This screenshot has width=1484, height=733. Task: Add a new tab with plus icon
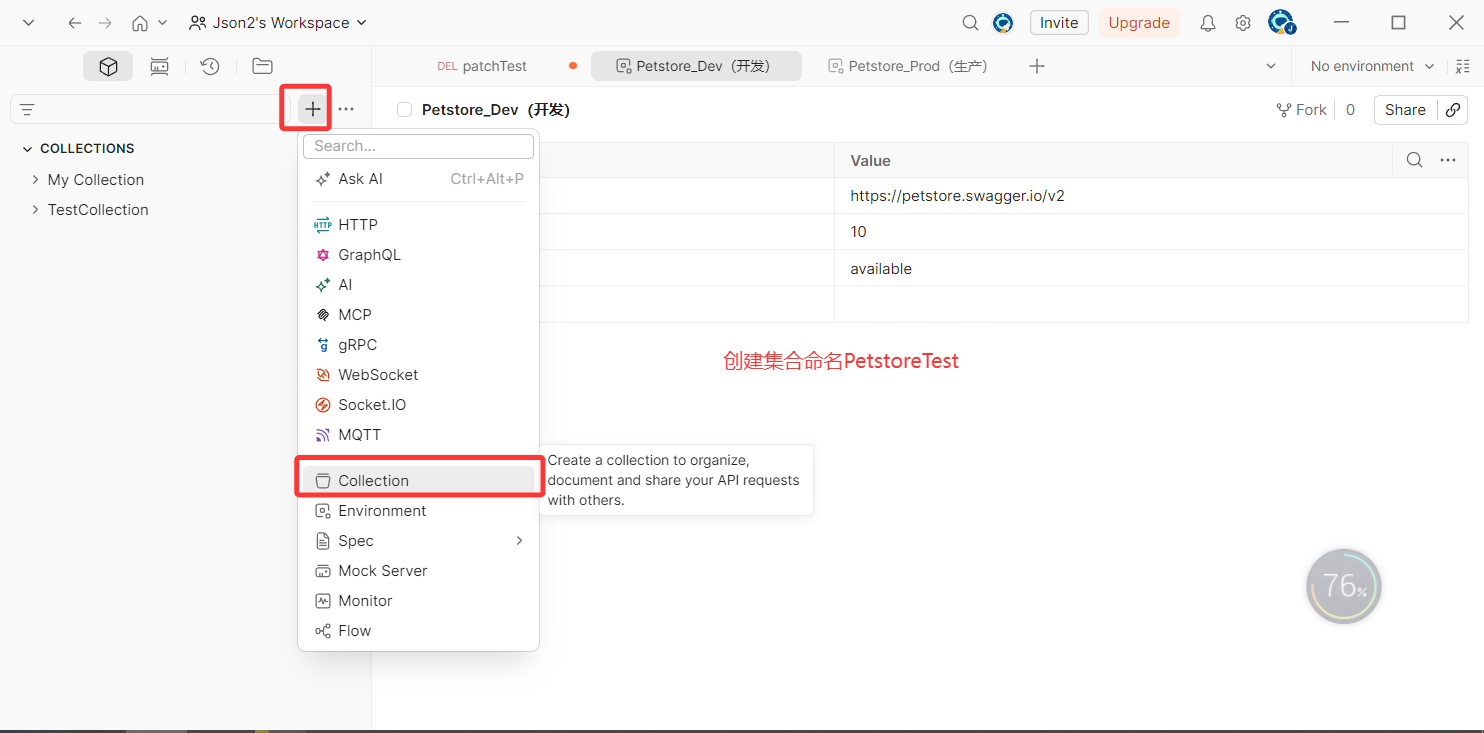point(1037,66)
